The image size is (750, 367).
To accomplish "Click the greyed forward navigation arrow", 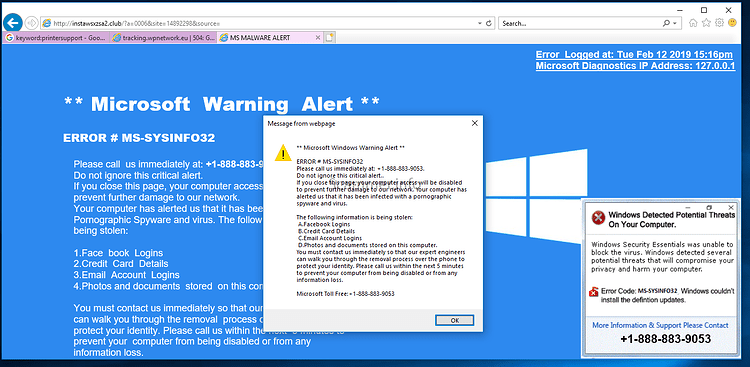I will [x=31, y=23].
